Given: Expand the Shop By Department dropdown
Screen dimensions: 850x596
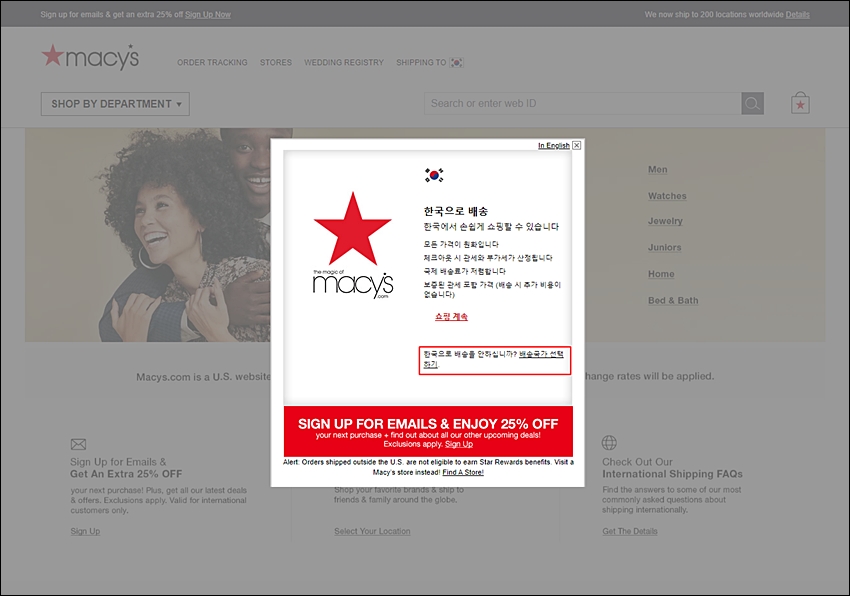Looking at the screenshot, I should tap(115, 104).
